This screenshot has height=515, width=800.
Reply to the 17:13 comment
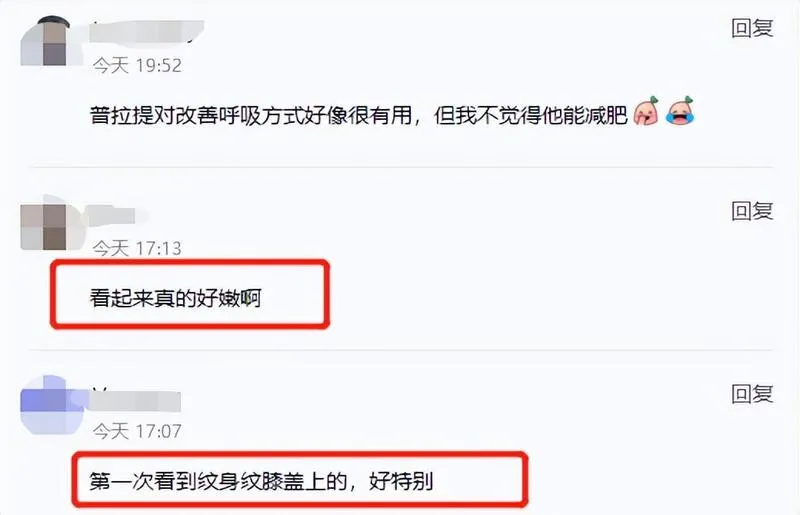pos(752,211)
